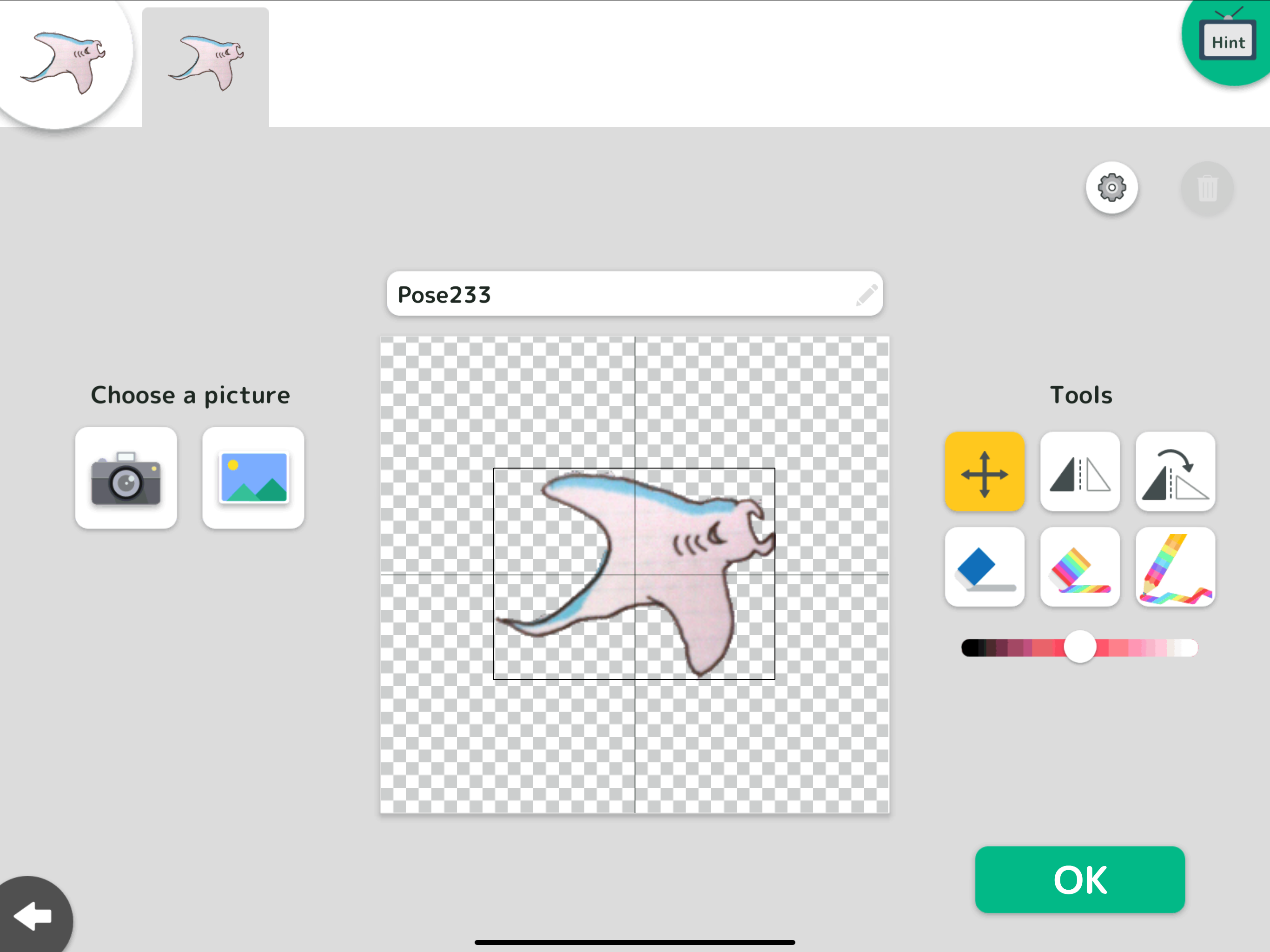
Task: Select the blue Eraser tool
Action: (984, 567)
